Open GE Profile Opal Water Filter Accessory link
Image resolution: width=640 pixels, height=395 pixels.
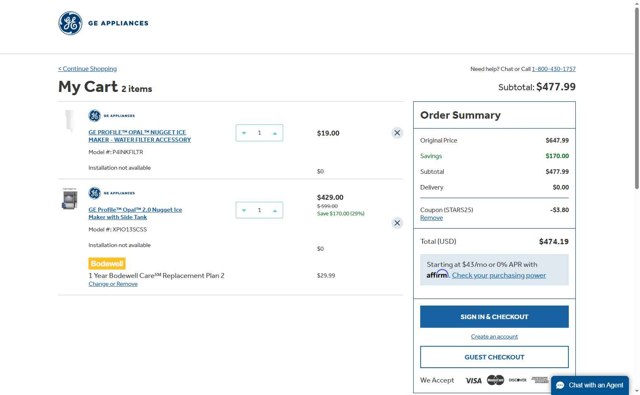pyautogui.click(x=140, y=136)
